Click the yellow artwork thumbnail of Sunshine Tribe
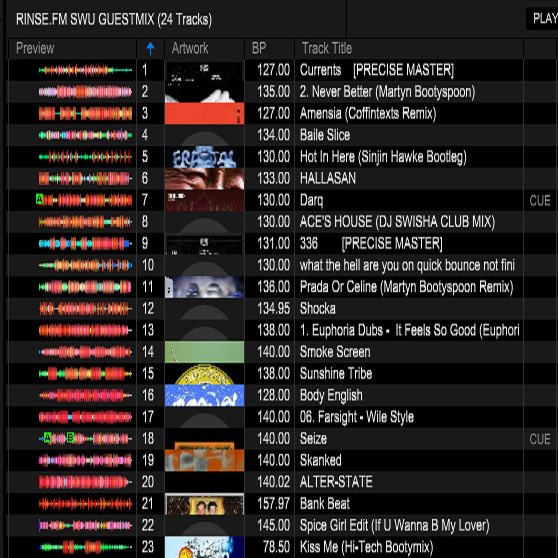The width and height of the screenshot is (558, 558). (x=205, y=374)
